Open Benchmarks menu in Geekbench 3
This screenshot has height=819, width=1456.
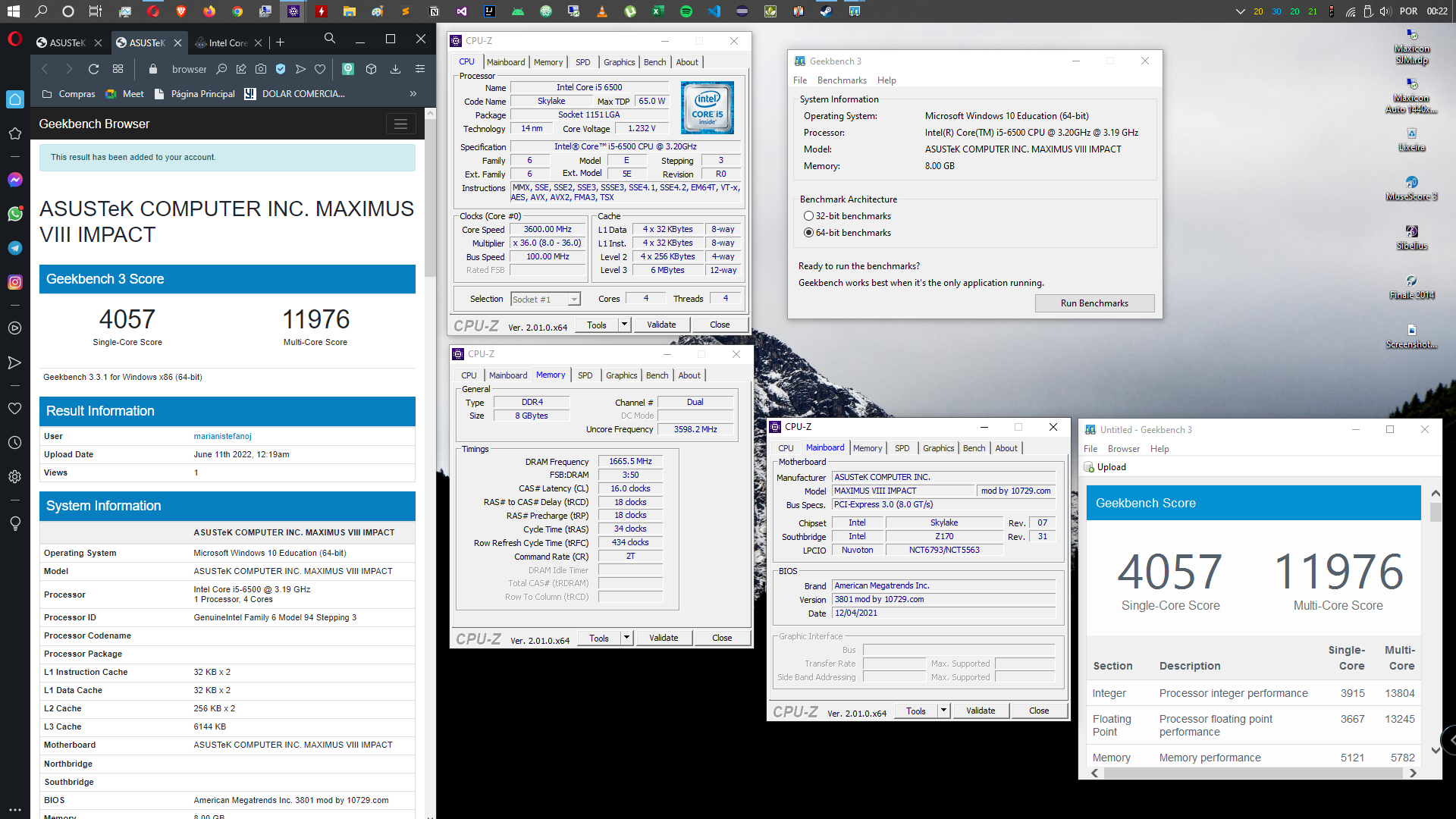[x=842, y=80]
